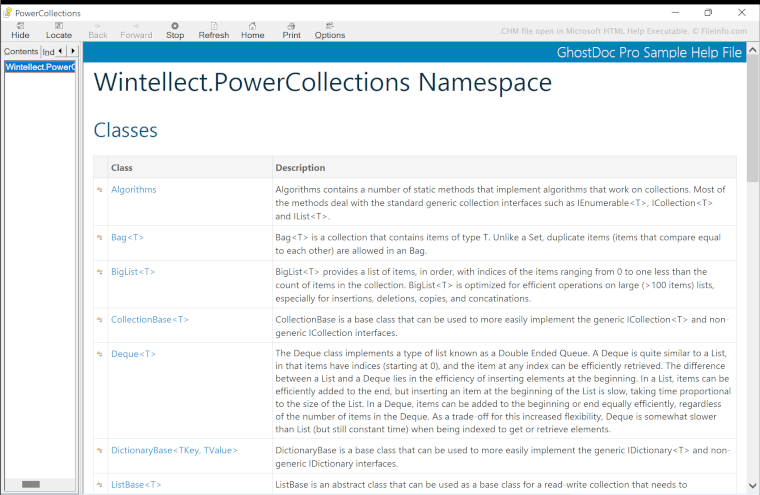Viewport: 760px width, 495px height.
Task: Hide the navigation pane with Hide button
Action: [x=20, y=31]
